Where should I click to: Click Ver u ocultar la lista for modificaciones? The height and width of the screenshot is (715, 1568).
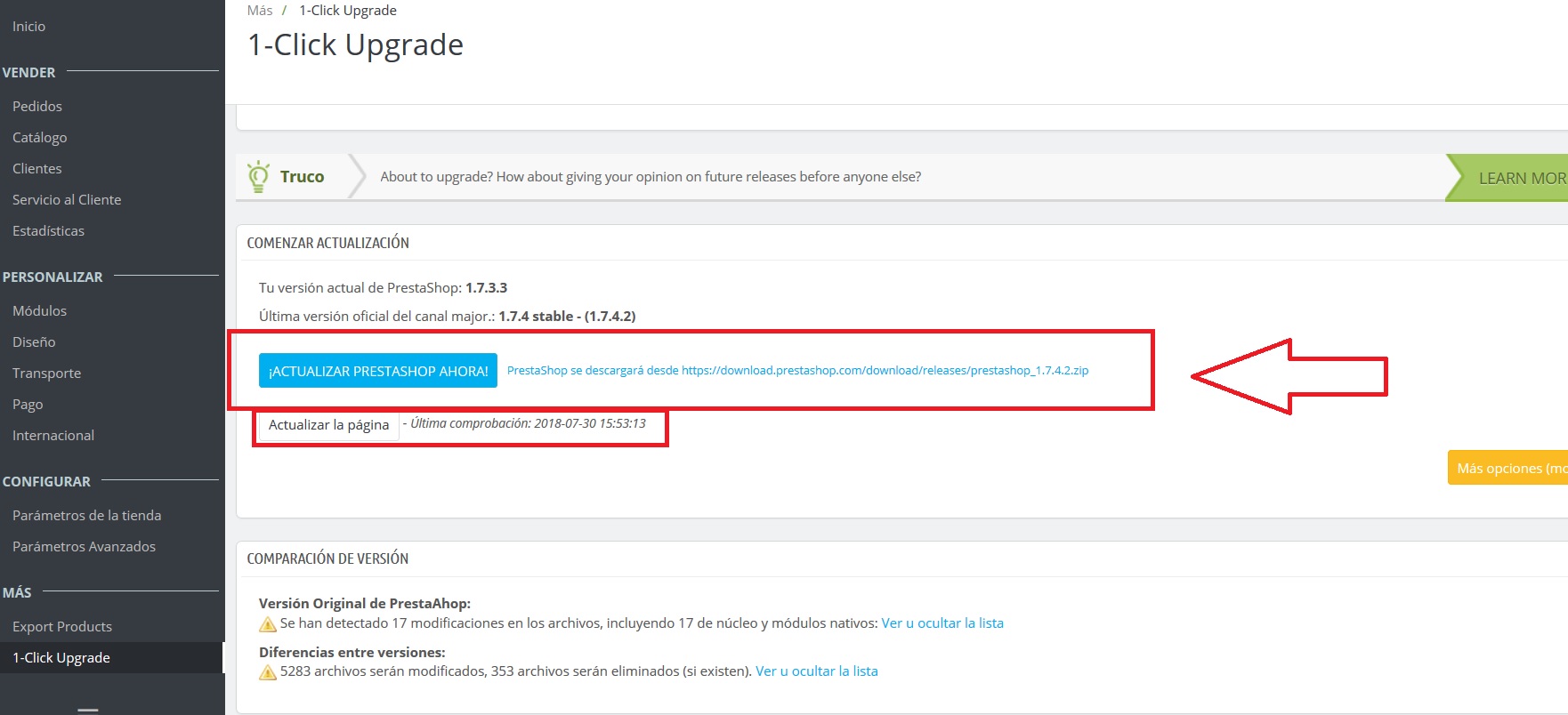pos(942,623)
